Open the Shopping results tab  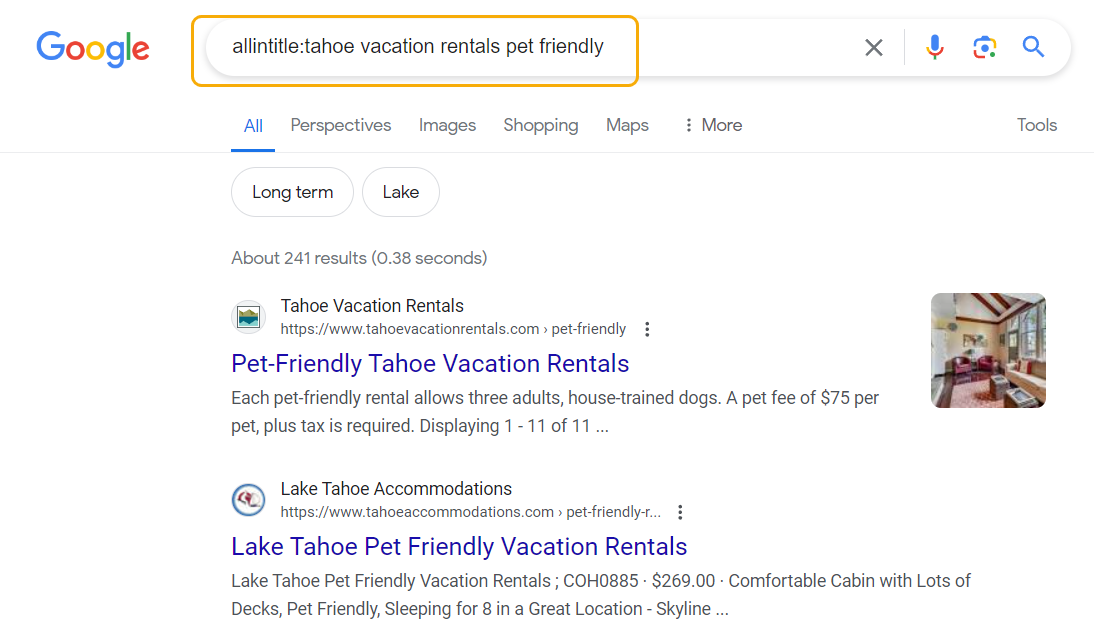coord(541,125)
